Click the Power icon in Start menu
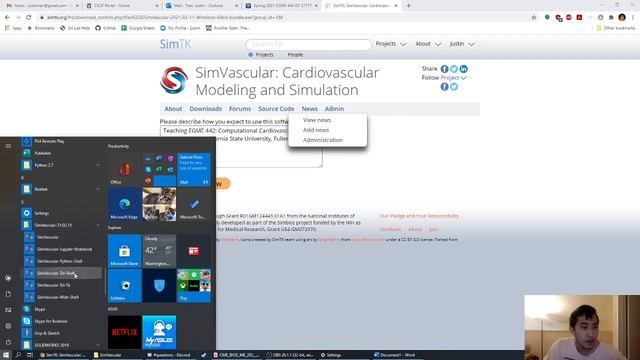 [8, 342]
